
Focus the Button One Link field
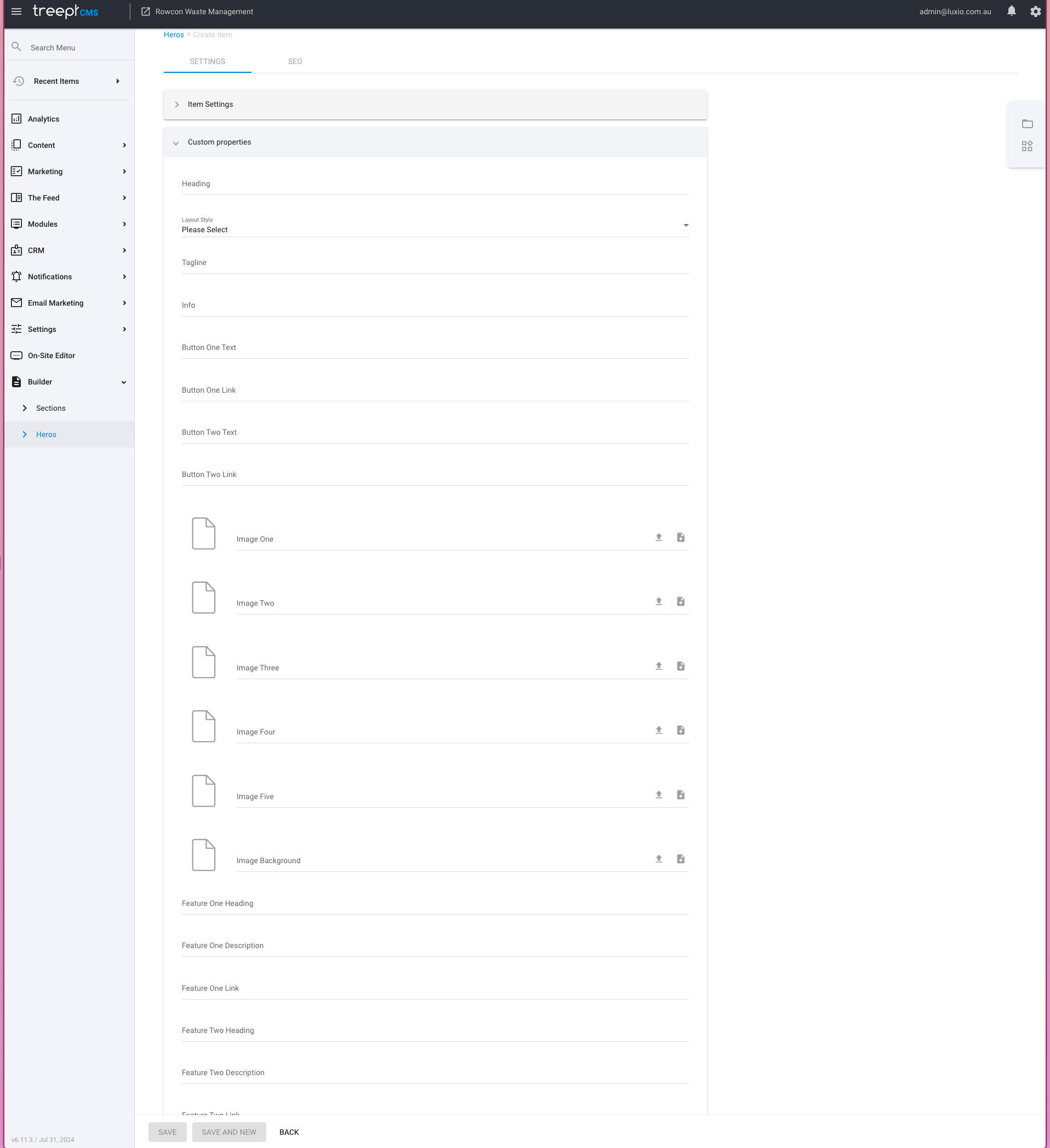click(435, 390)
